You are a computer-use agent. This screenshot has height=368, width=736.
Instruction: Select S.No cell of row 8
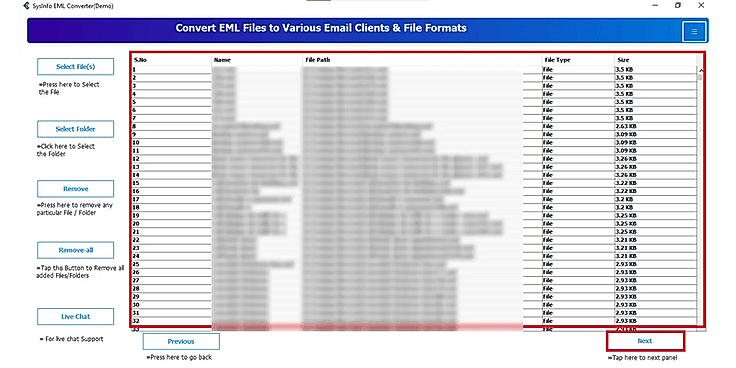pos(171,126)
